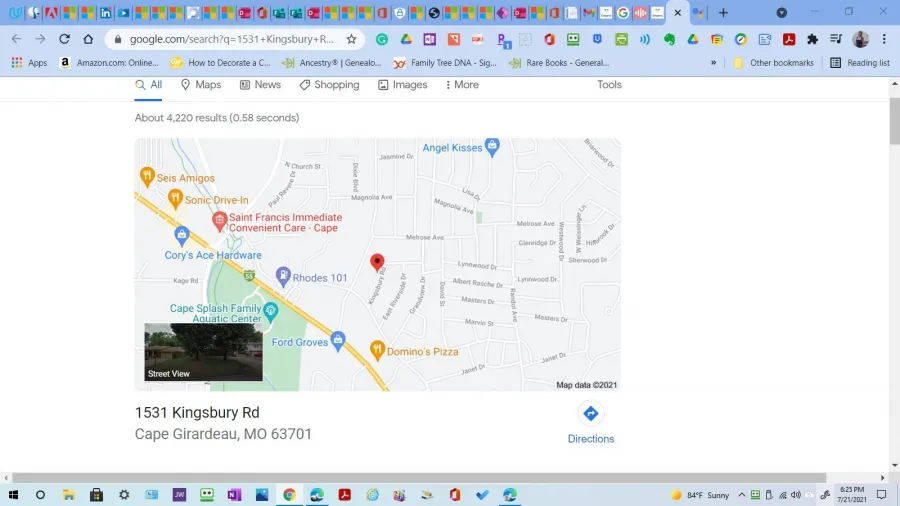Bookmark this page with the star
Image resolution: width=900 pixels, height=506 pixels.
point(351,39)
